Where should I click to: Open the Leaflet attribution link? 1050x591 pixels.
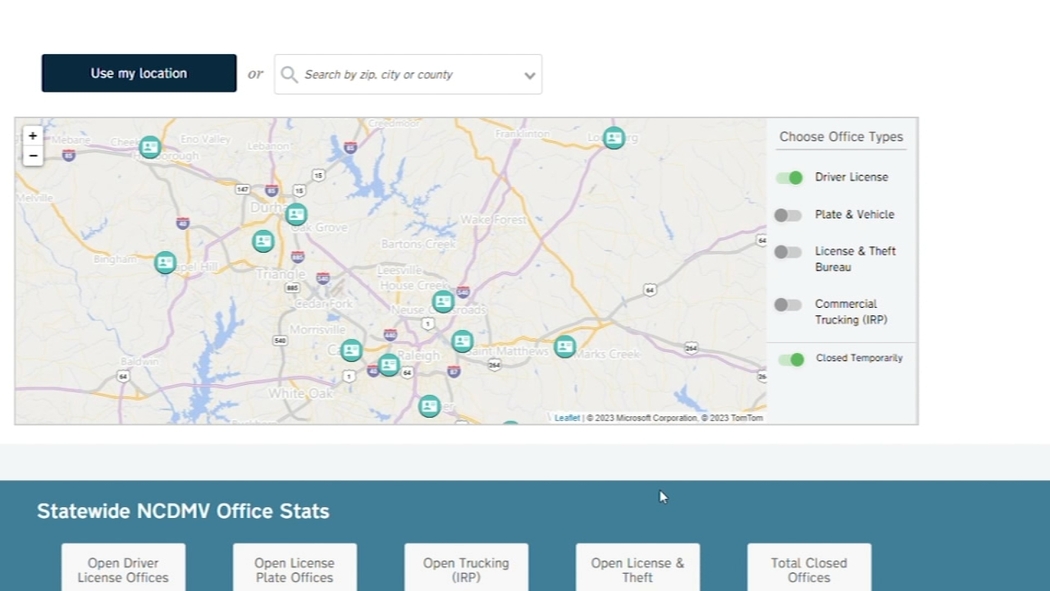pos(567,418)
